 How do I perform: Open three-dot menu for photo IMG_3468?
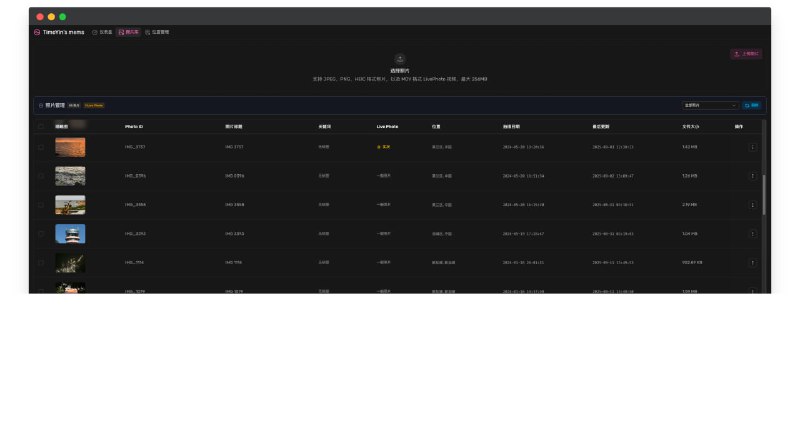pyautogui.click(x=752, y=205)
